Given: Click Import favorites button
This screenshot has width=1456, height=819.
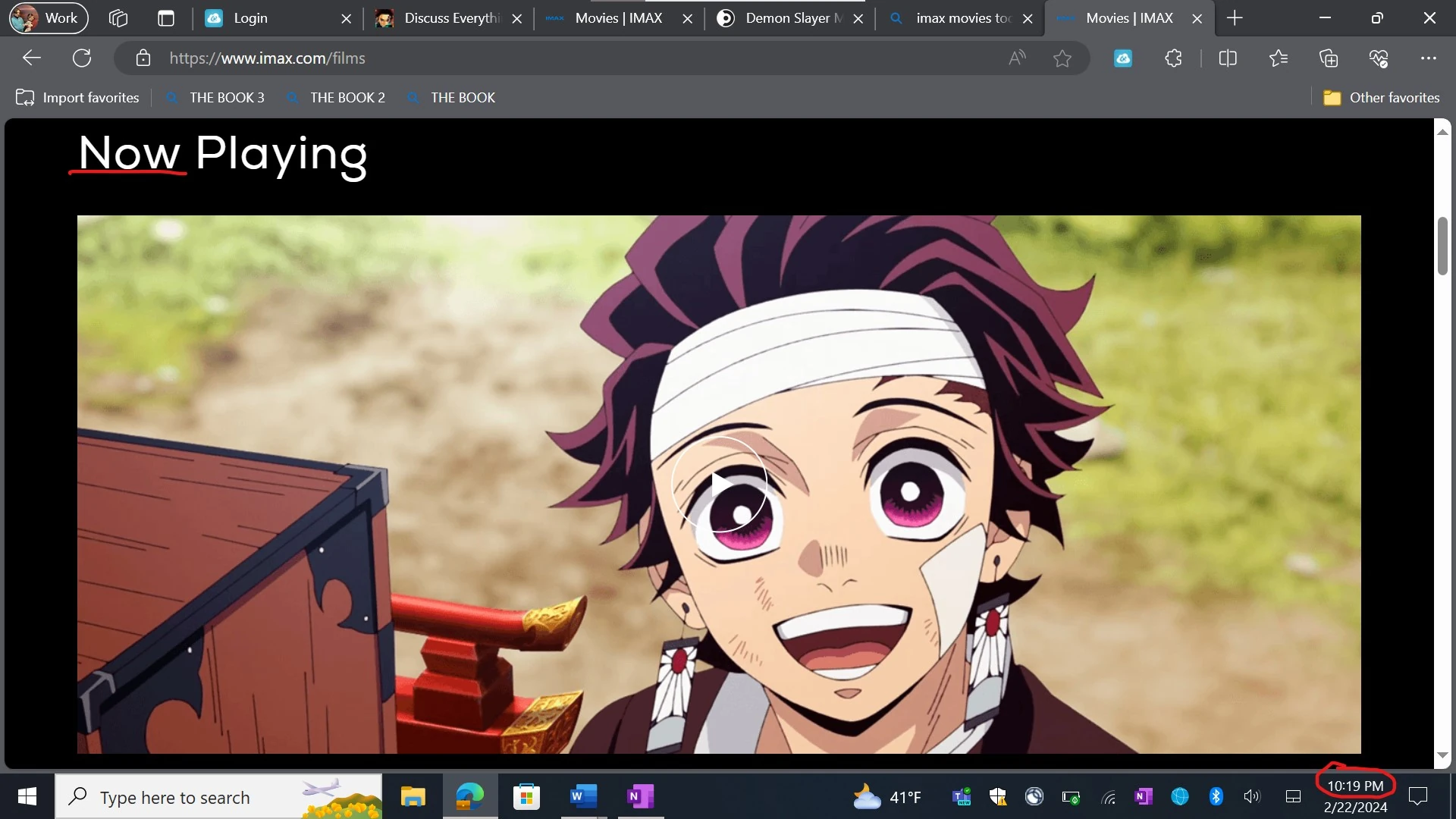Looking at the screenshot, I should coord(78,98).
